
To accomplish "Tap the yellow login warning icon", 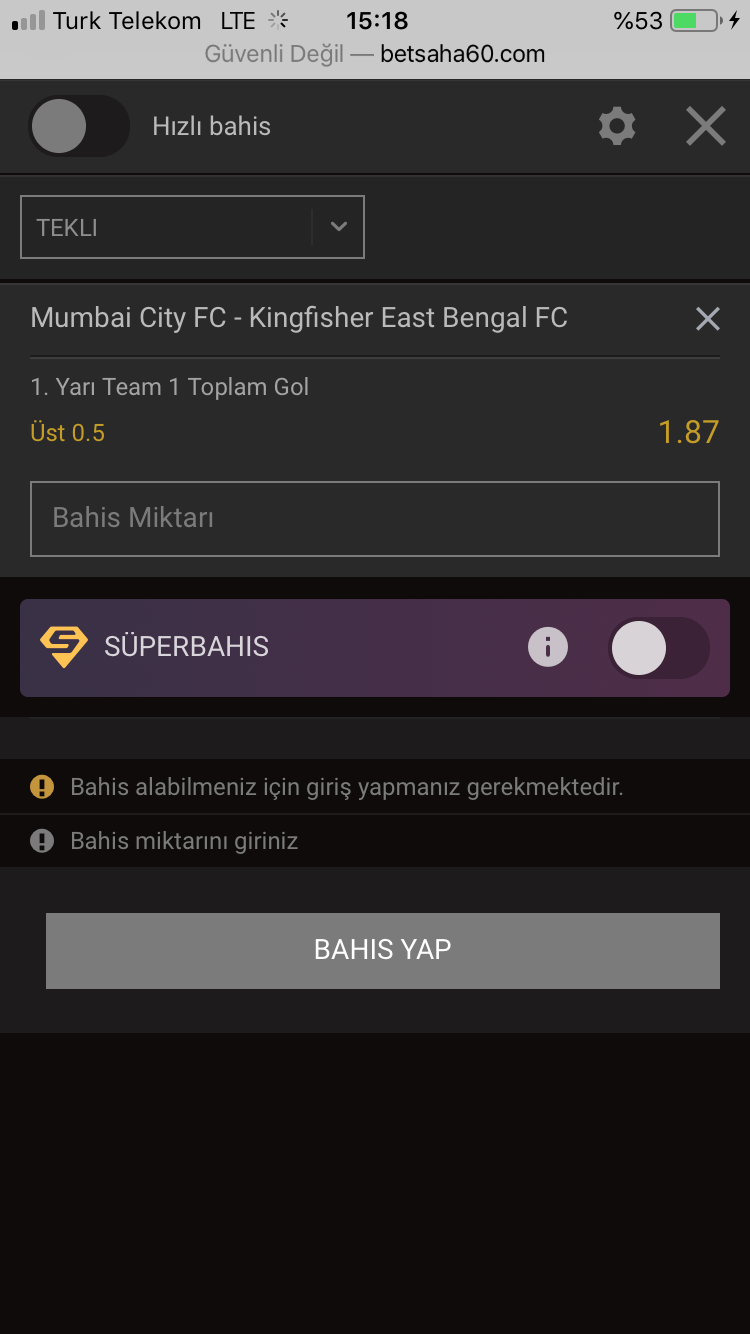I will pyautogui.click(x=42, y=787).
